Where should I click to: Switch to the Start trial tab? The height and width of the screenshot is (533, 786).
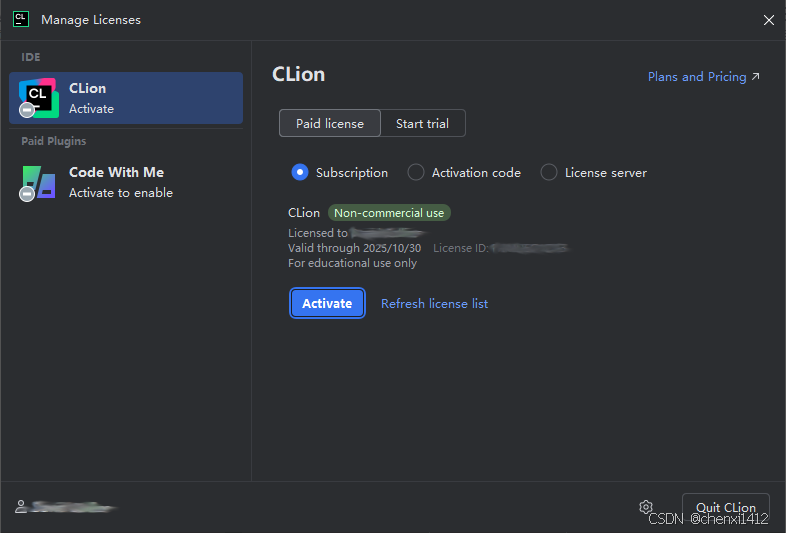click(423, 123)
